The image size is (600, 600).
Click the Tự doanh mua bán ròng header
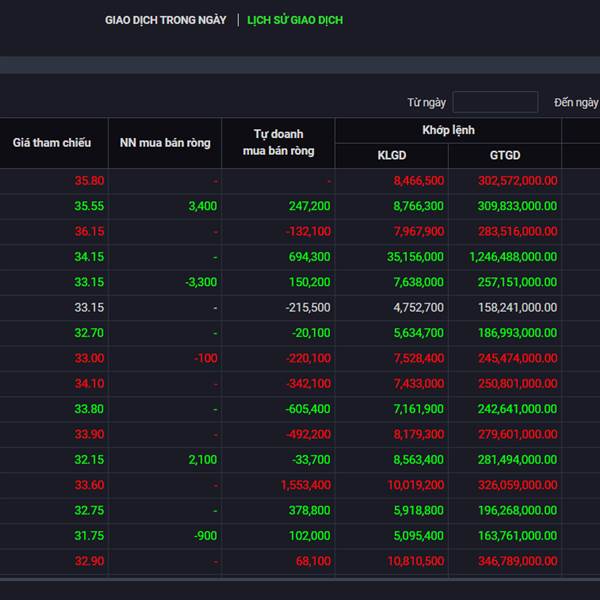(279, 142)
